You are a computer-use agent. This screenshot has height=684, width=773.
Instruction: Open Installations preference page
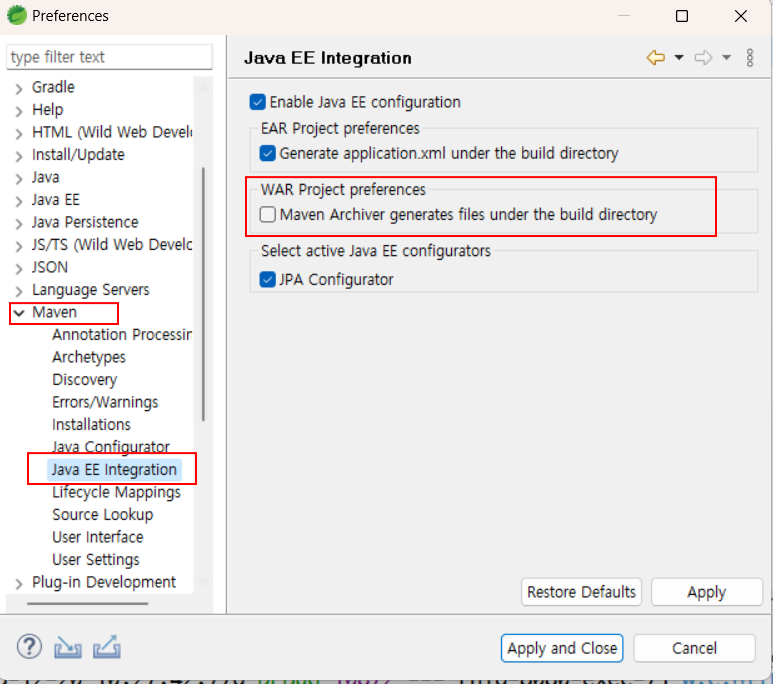91,425
